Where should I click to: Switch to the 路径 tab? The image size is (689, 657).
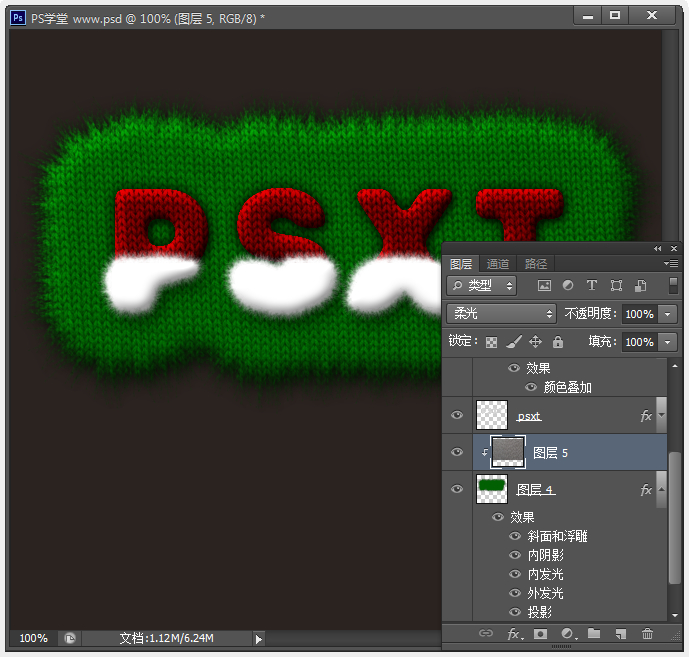[536, 264]
